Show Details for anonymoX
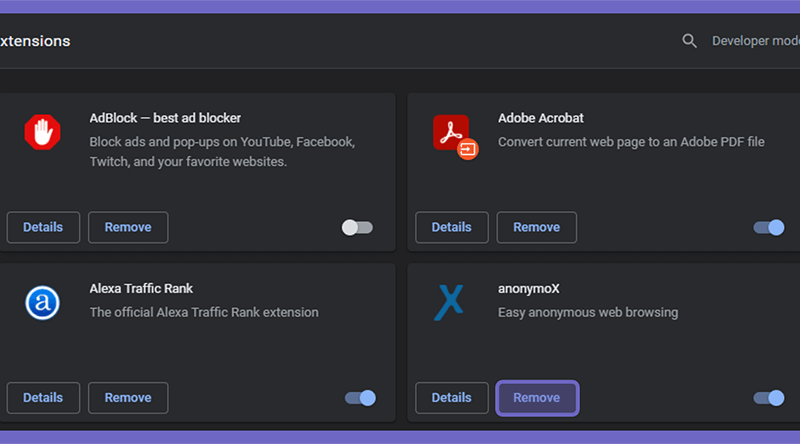The width and height of the screenshot is (800, 444). (452, 398)
